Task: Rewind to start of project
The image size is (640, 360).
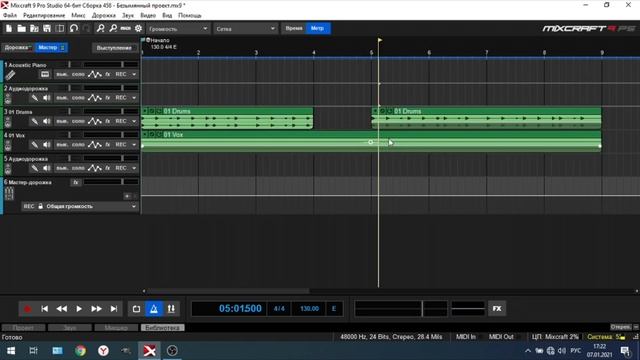Action: 44,309
